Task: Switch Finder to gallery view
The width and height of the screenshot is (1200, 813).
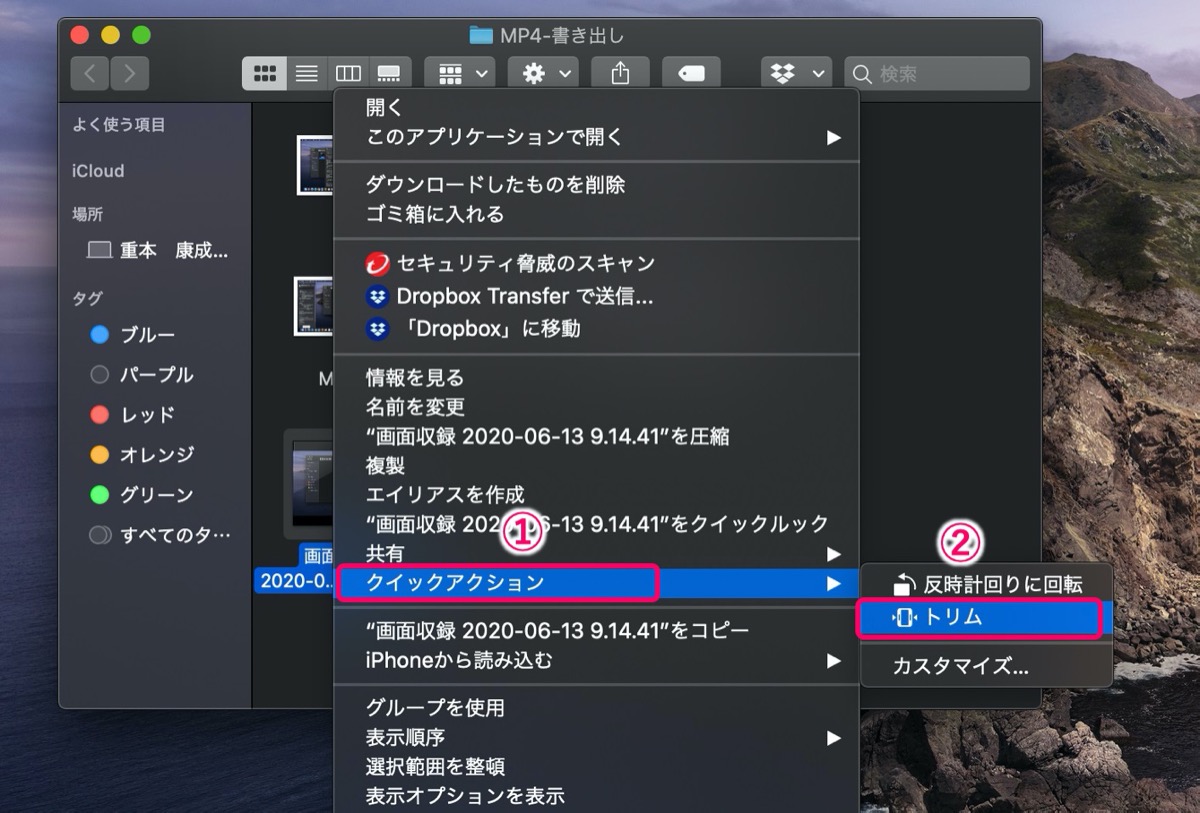Action: 389,73
